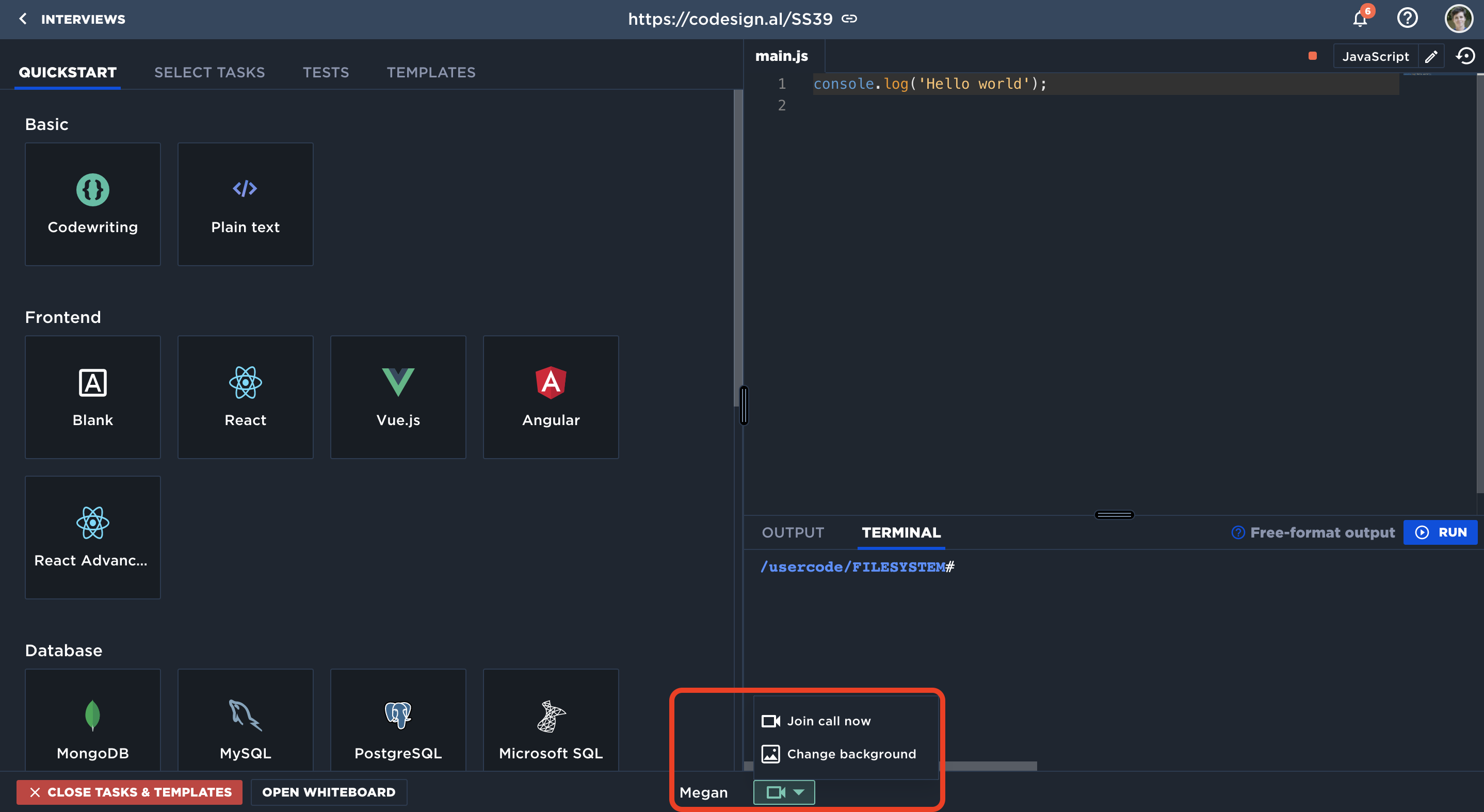Screen dimensions: 1484x812
Task: Pick the MySQL database template
Action: (246, 720)
